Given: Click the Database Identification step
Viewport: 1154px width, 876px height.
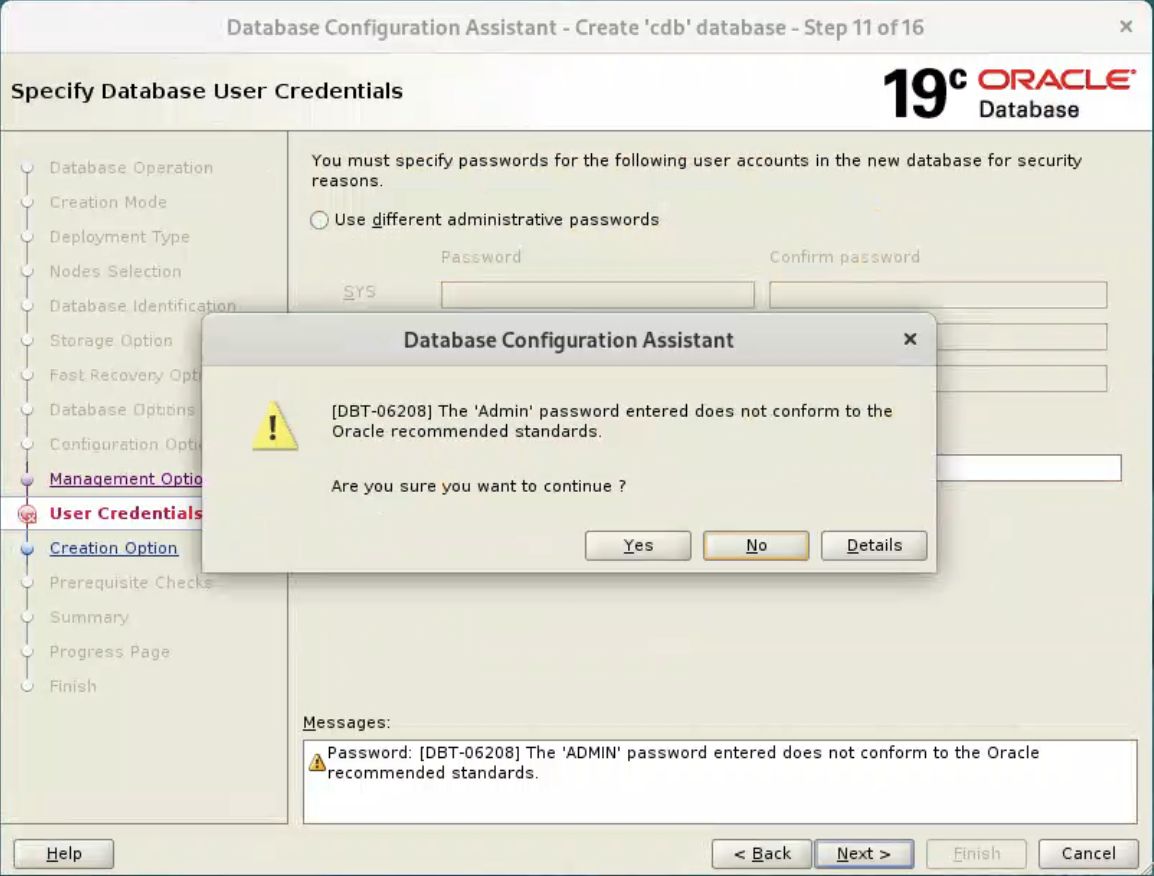Looking at the screenshot, I should point(143,305).
